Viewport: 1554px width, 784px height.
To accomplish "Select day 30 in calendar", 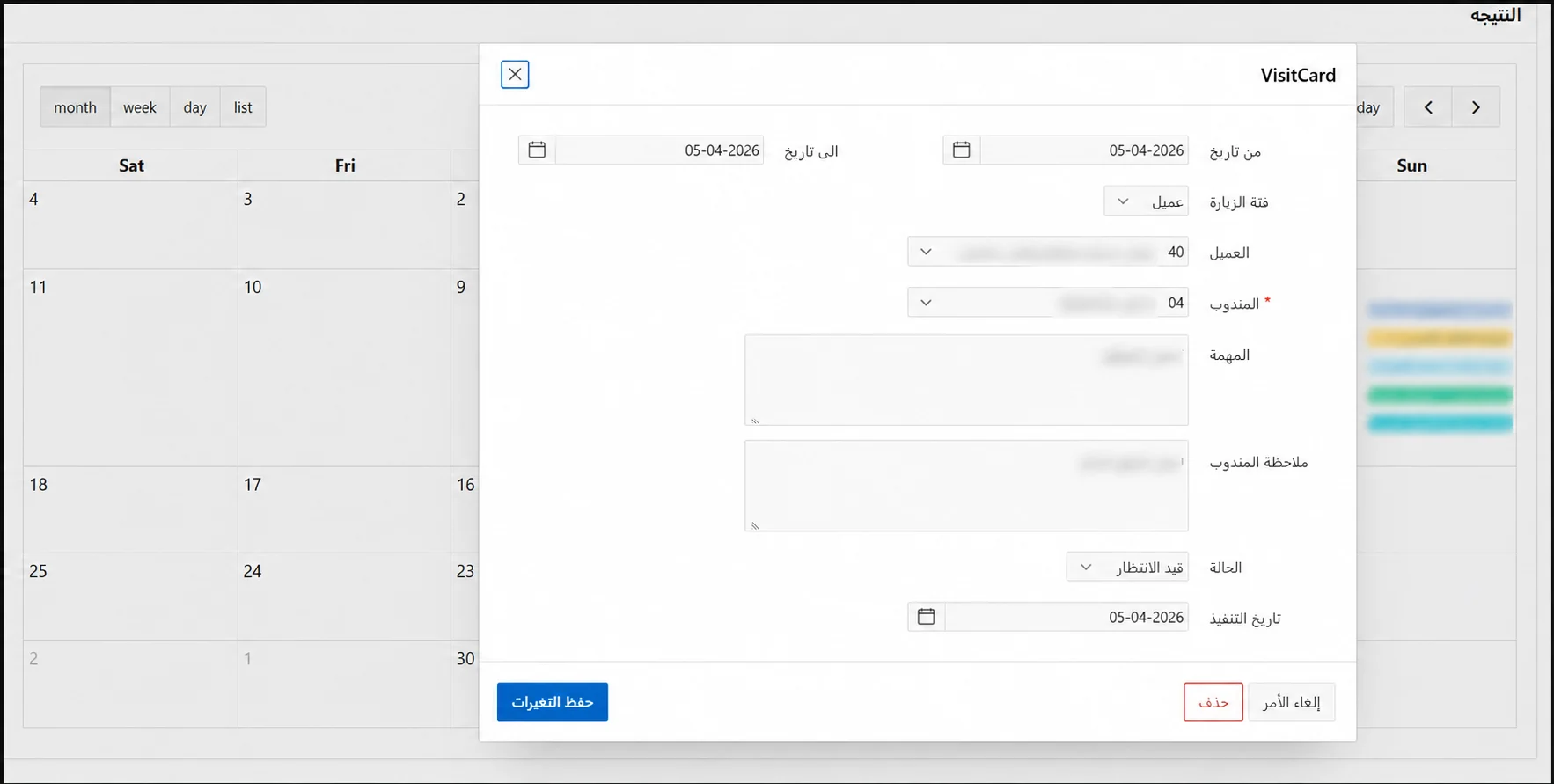I will click(465, 658).
